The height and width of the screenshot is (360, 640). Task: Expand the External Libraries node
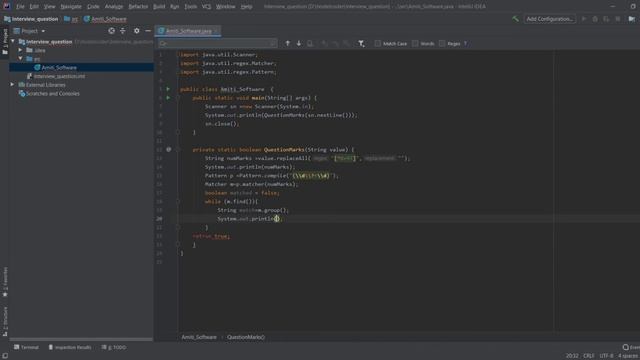(13, 84)
